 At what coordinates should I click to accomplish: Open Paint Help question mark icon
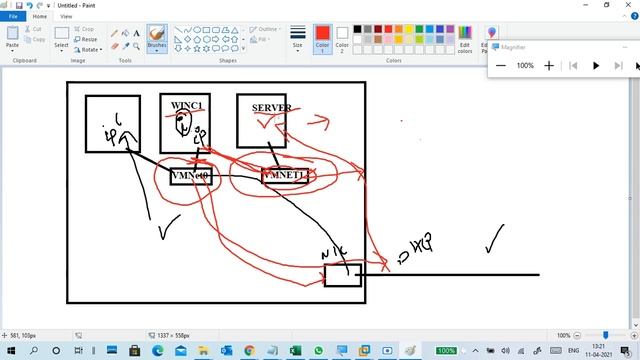pyautogui.click(x=634, y=16)
